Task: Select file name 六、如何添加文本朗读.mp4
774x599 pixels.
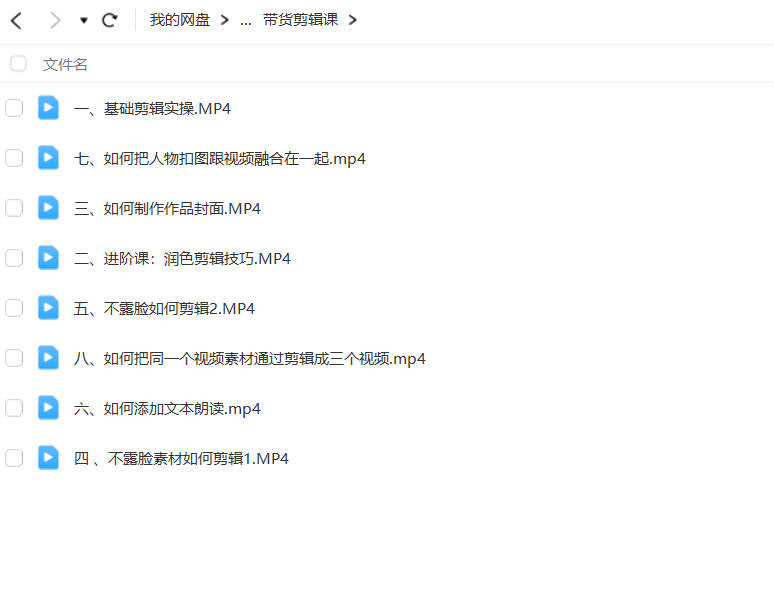Action: pyautogui.click(x=167, y=408)
